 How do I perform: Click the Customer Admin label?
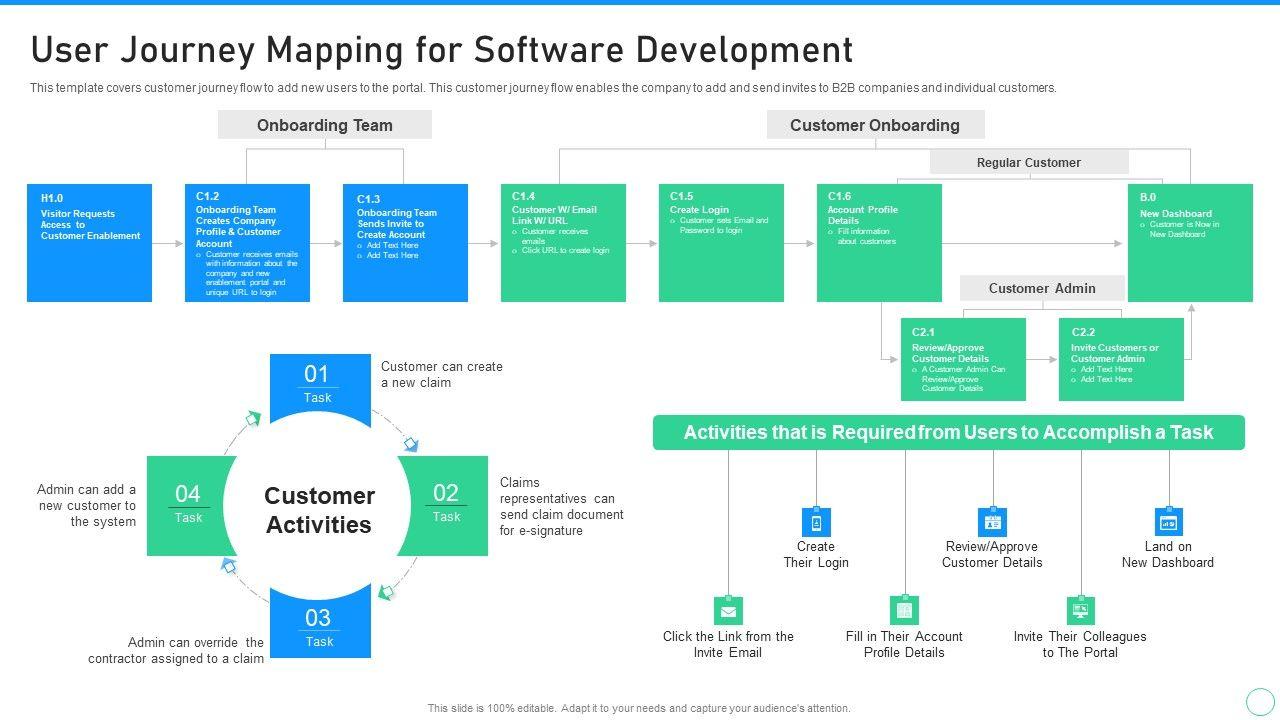[1042, 288]
